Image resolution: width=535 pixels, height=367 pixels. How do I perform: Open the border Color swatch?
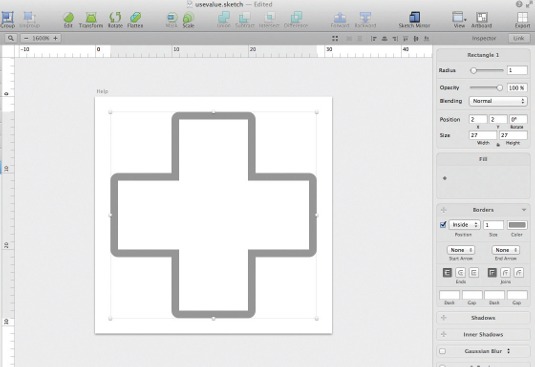point(517,225)
